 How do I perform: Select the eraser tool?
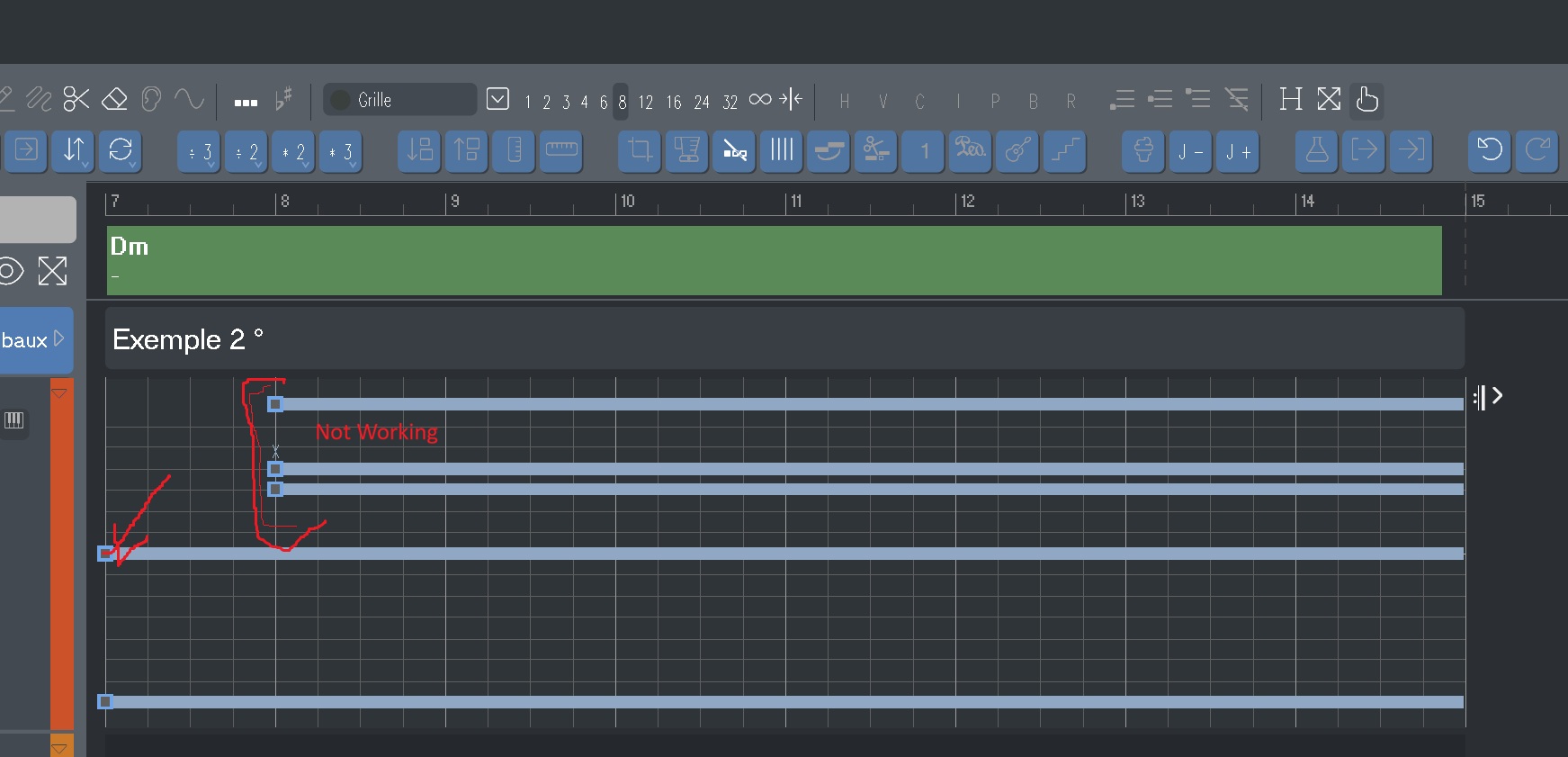point(114,99)
